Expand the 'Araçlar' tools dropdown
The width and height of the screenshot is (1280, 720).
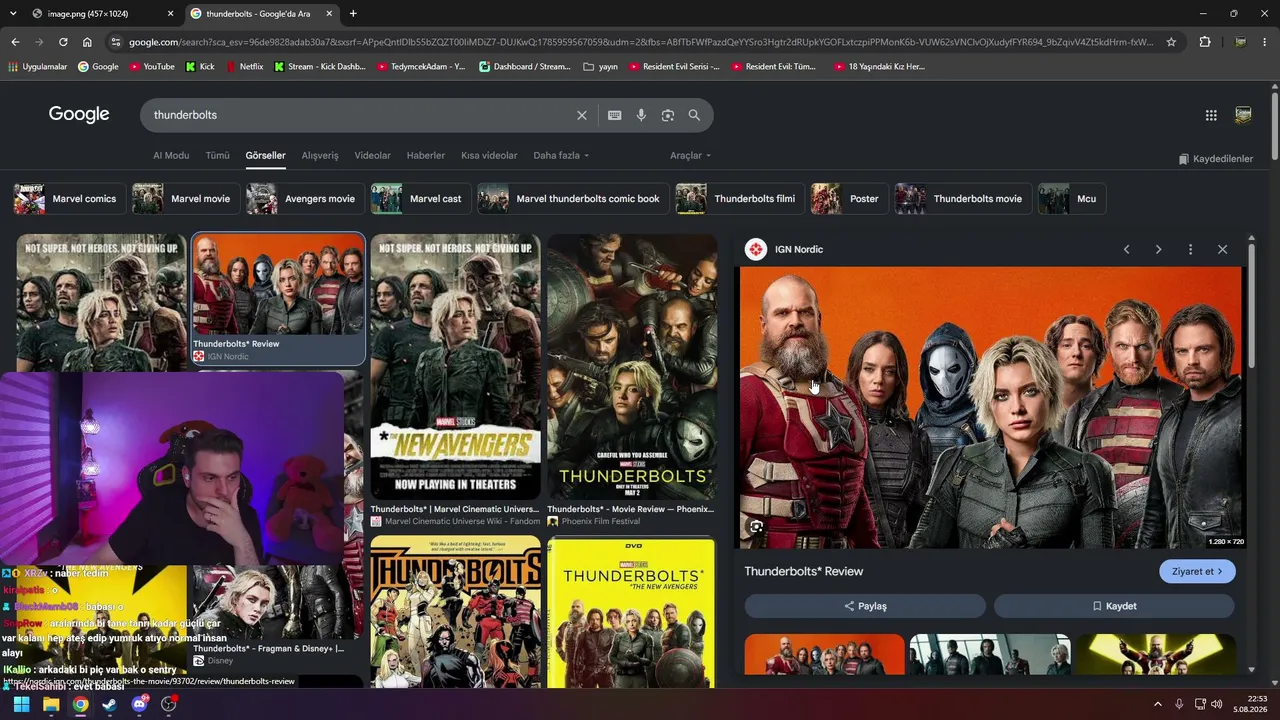tap(691, 156)
